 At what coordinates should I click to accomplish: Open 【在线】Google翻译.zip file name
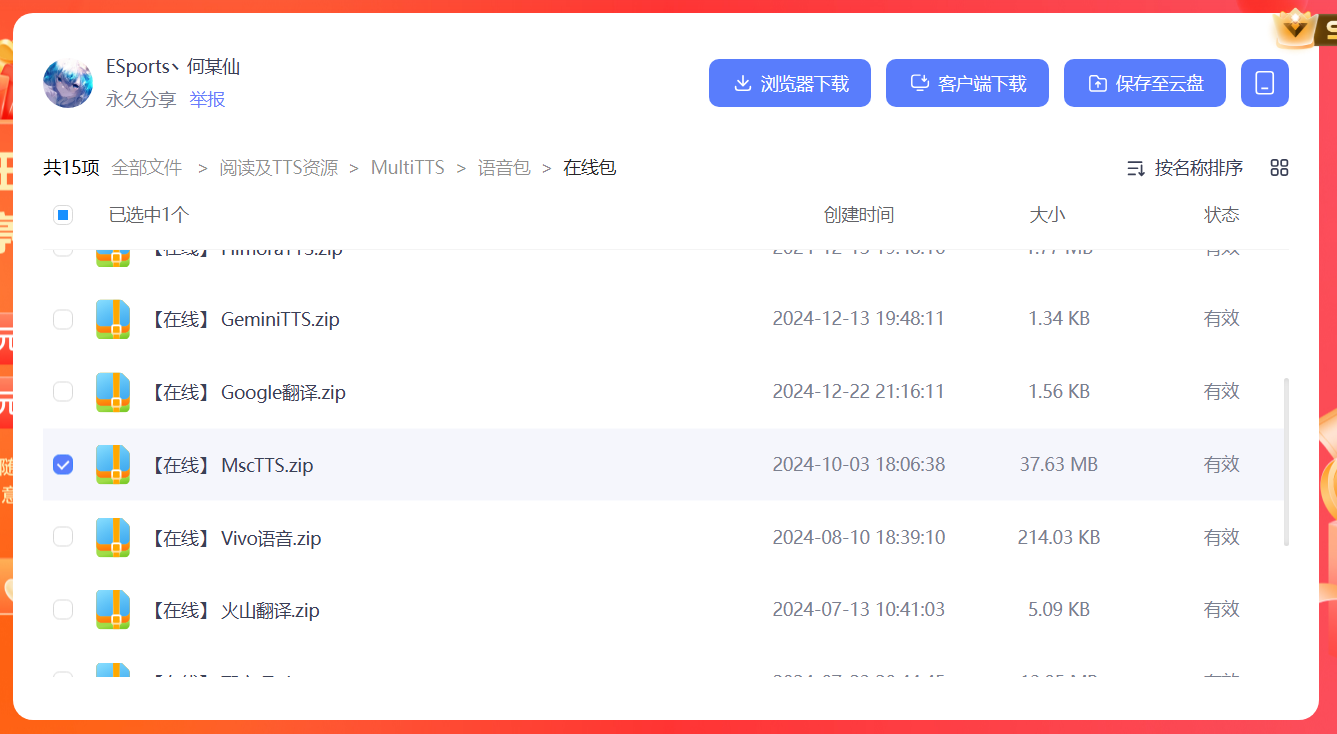click(246, 392)
